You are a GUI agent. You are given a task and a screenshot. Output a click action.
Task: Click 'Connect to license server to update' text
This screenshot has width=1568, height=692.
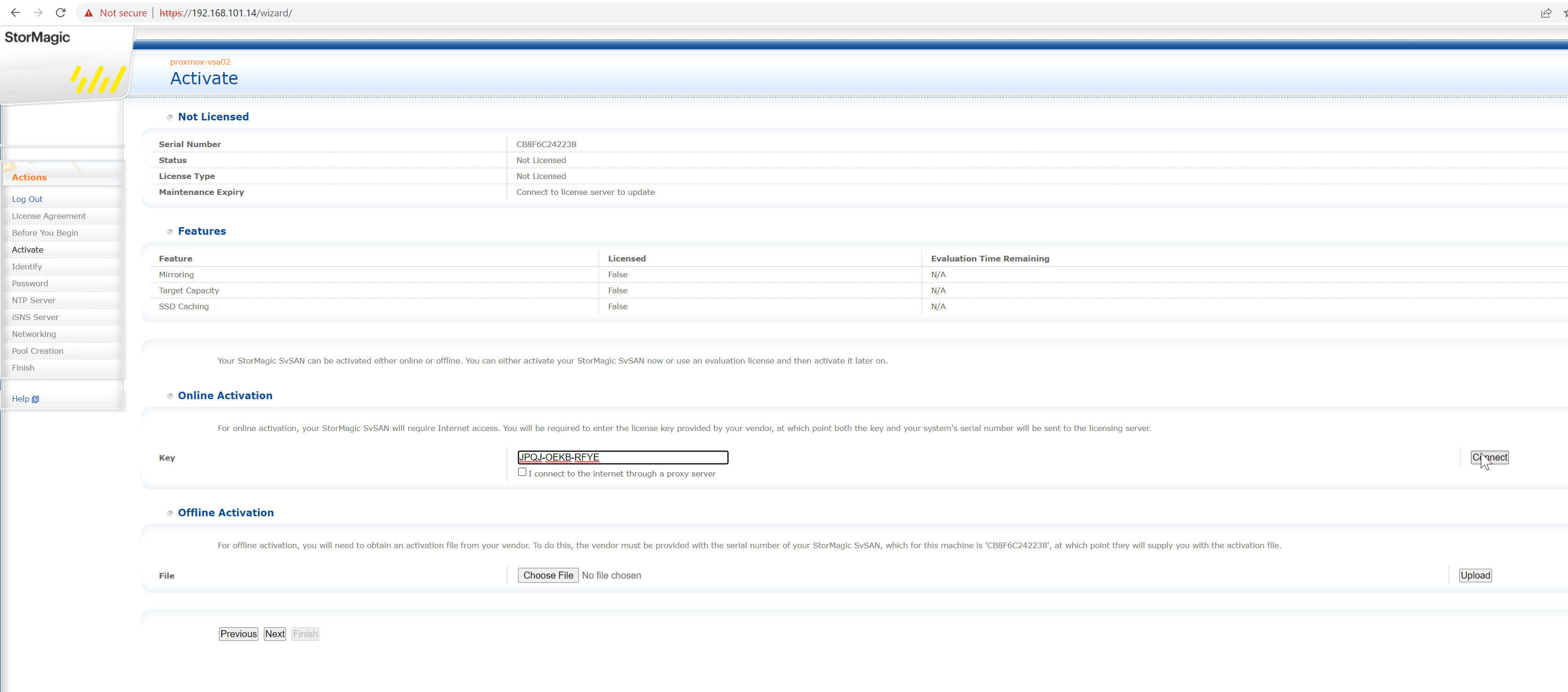pos(585,192)
